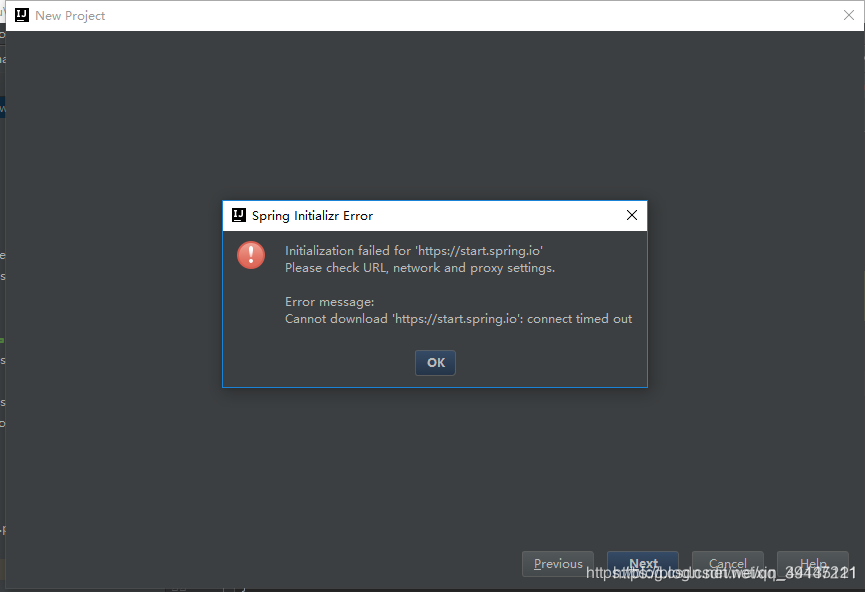865x592 pixels.
Task: Click OK in the Spring Initializr Error dialog
Action: click(435, 362)
